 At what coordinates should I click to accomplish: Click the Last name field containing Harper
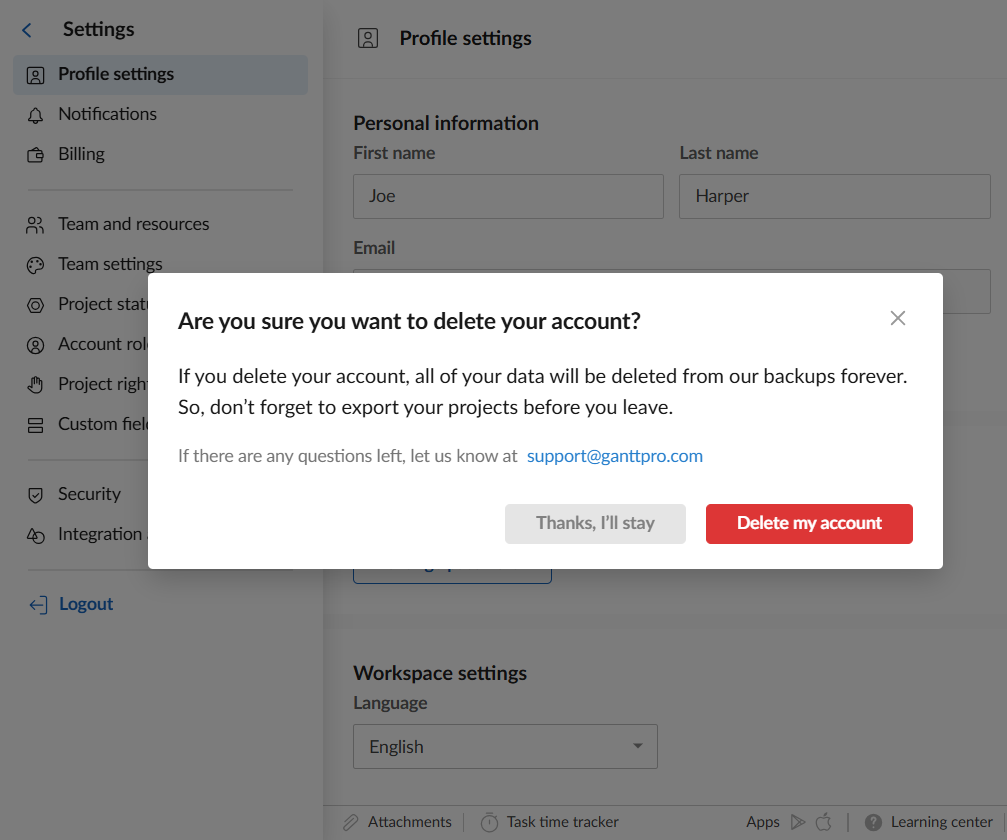point(834,196)
